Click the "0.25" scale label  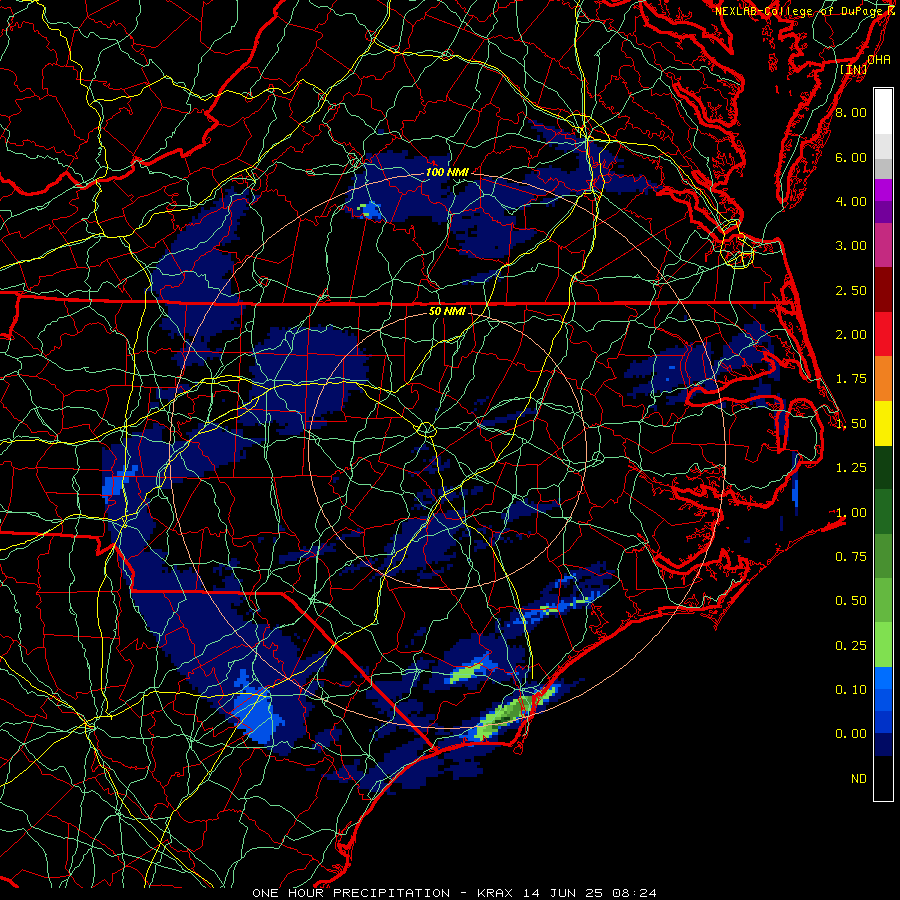click(851, 646)
